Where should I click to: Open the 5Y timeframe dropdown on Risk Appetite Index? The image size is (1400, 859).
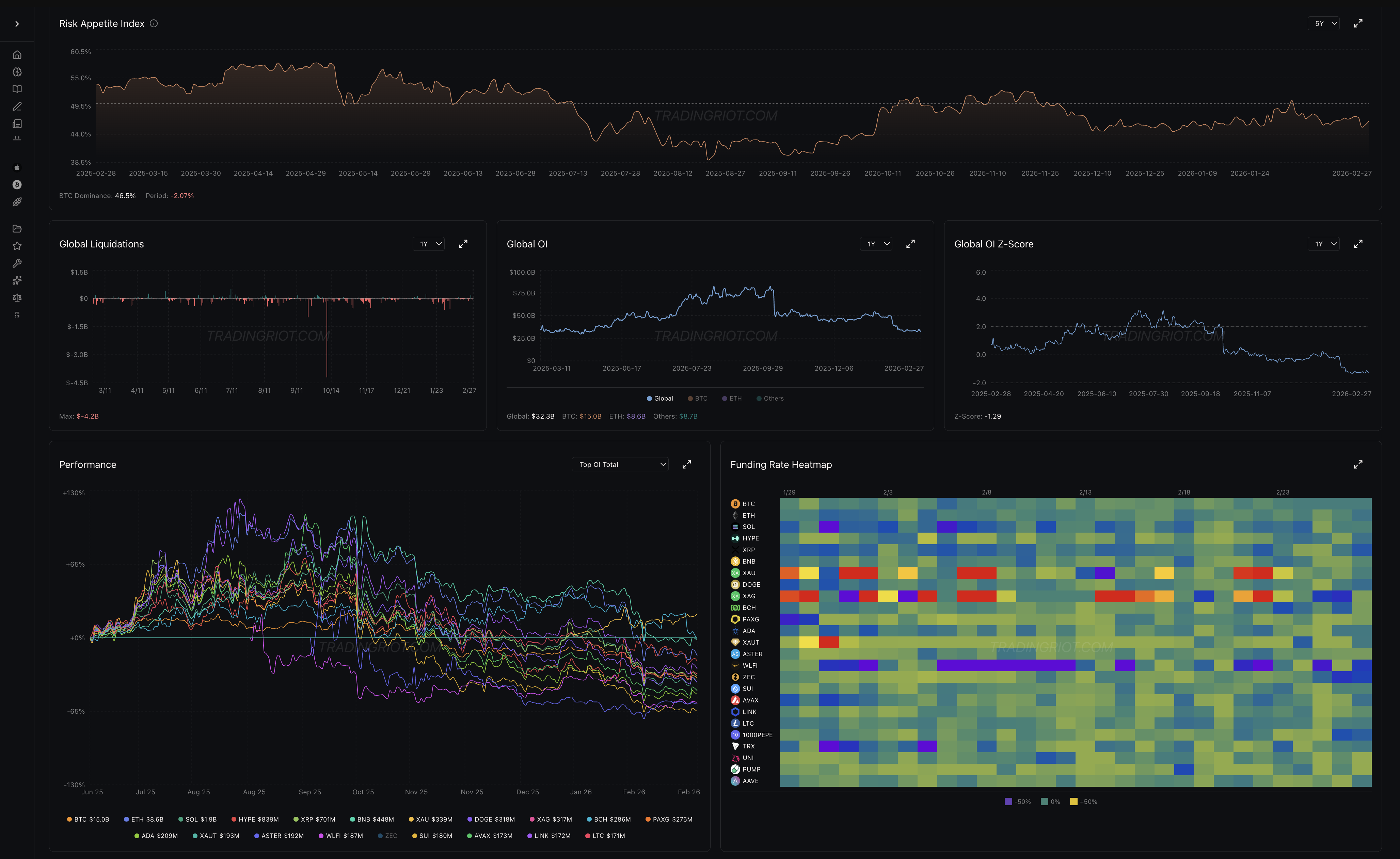pos(1324,23)
